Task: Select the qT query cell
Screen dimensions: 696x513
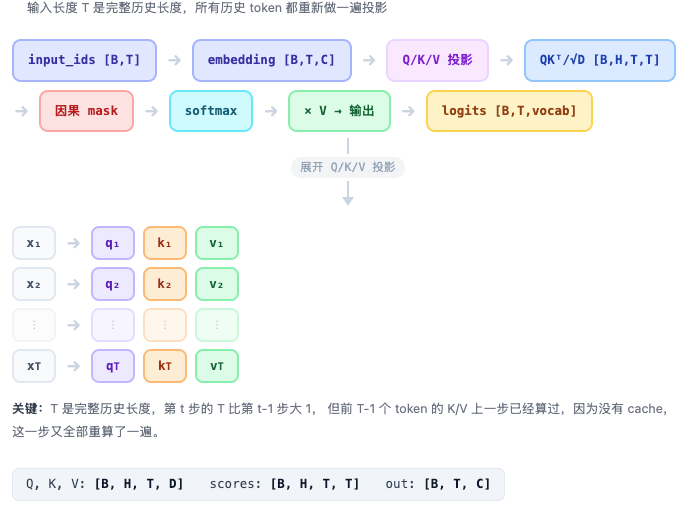Action: point(113,366)
